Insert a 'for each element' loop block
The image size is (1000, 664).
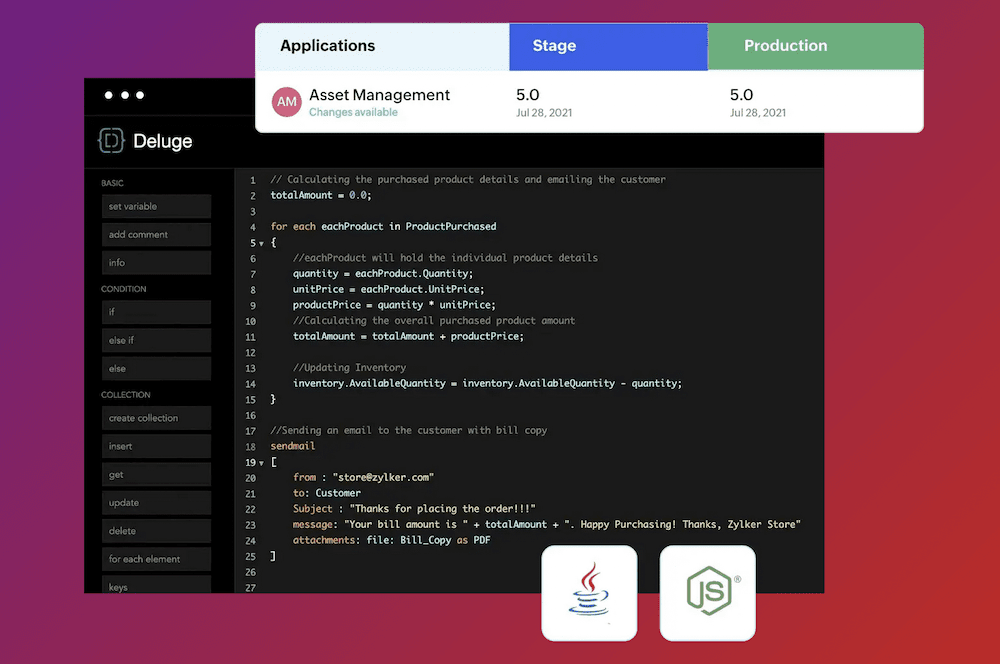pyautogui.click(x=156, y=558)
